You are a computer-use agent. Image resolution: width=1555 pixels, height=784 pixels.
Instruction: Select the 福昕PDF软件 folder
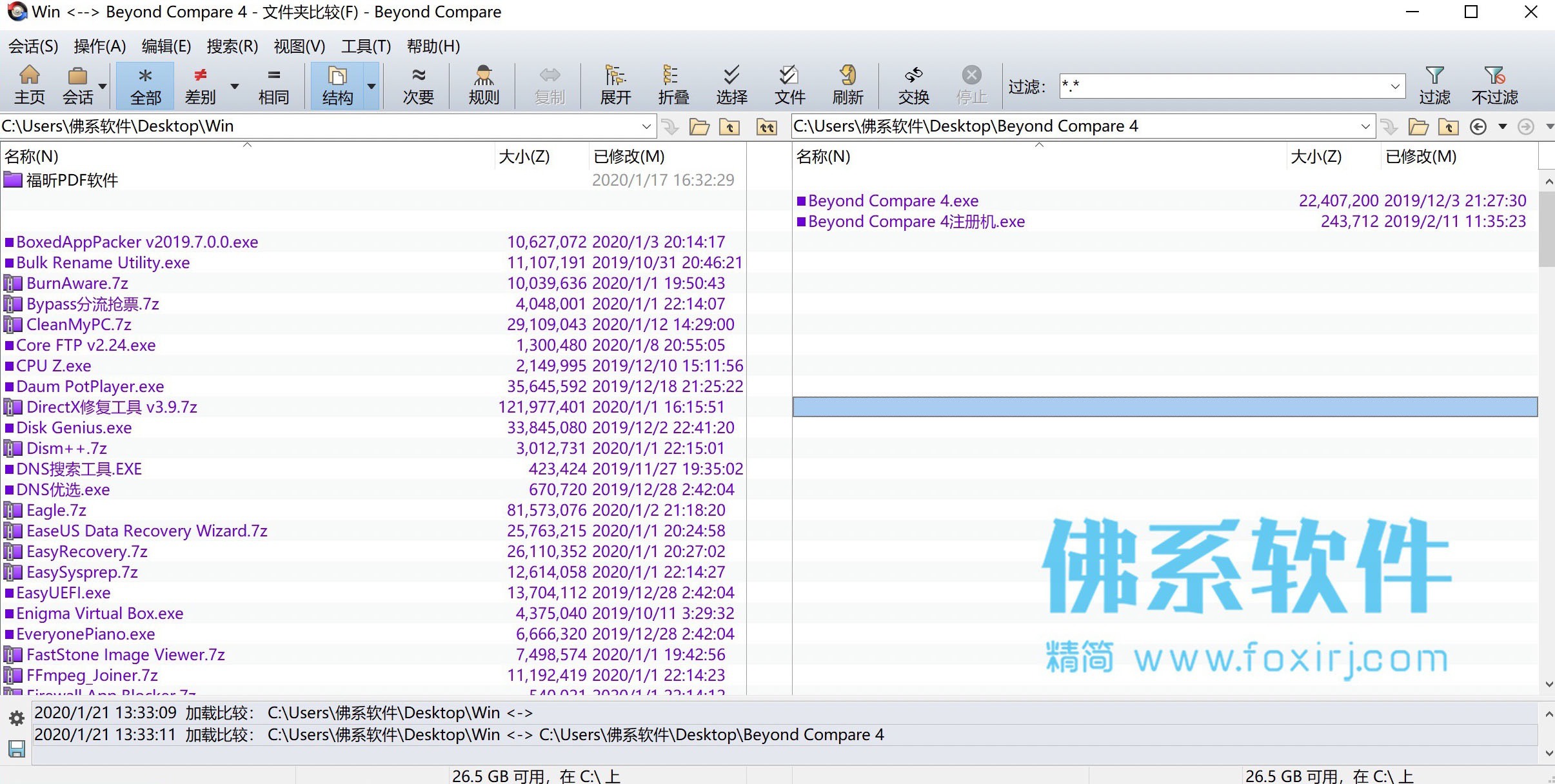373,180
